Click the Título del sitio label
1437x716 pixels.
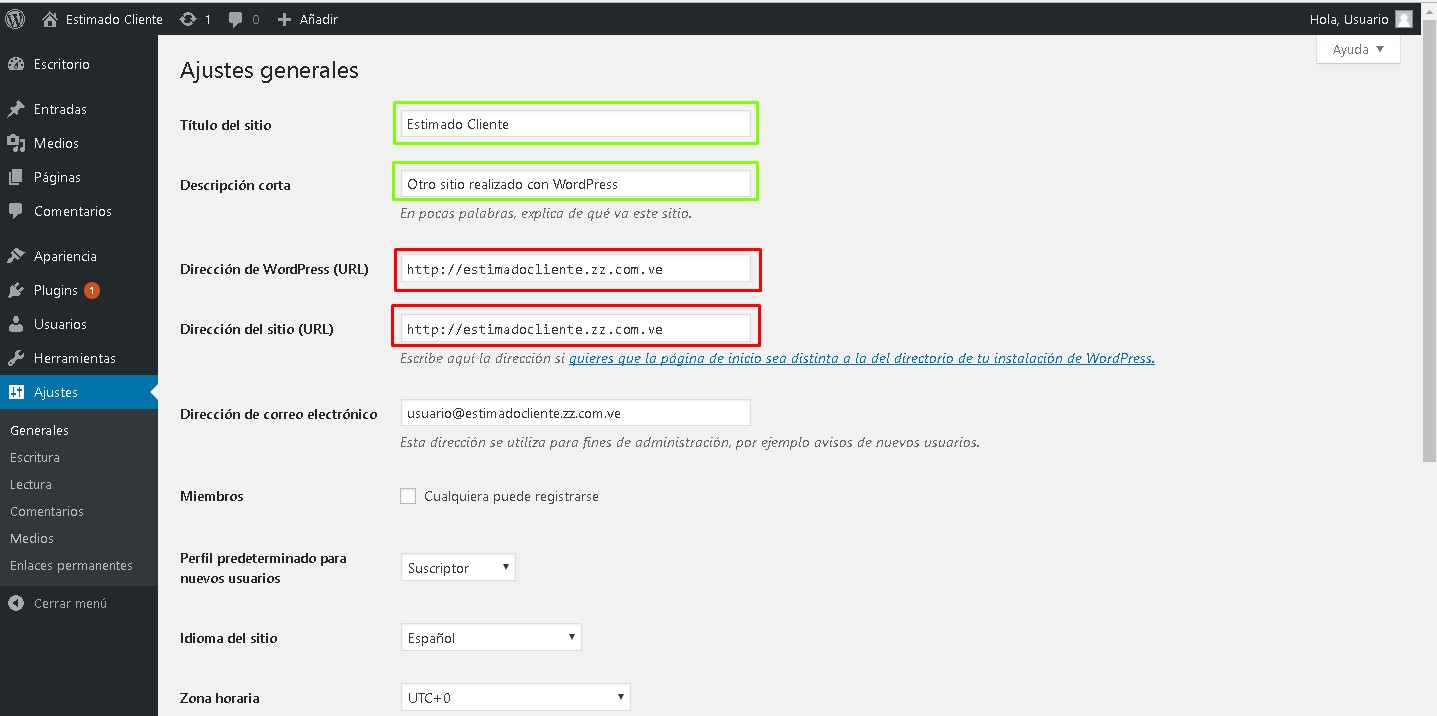point(225,125)
